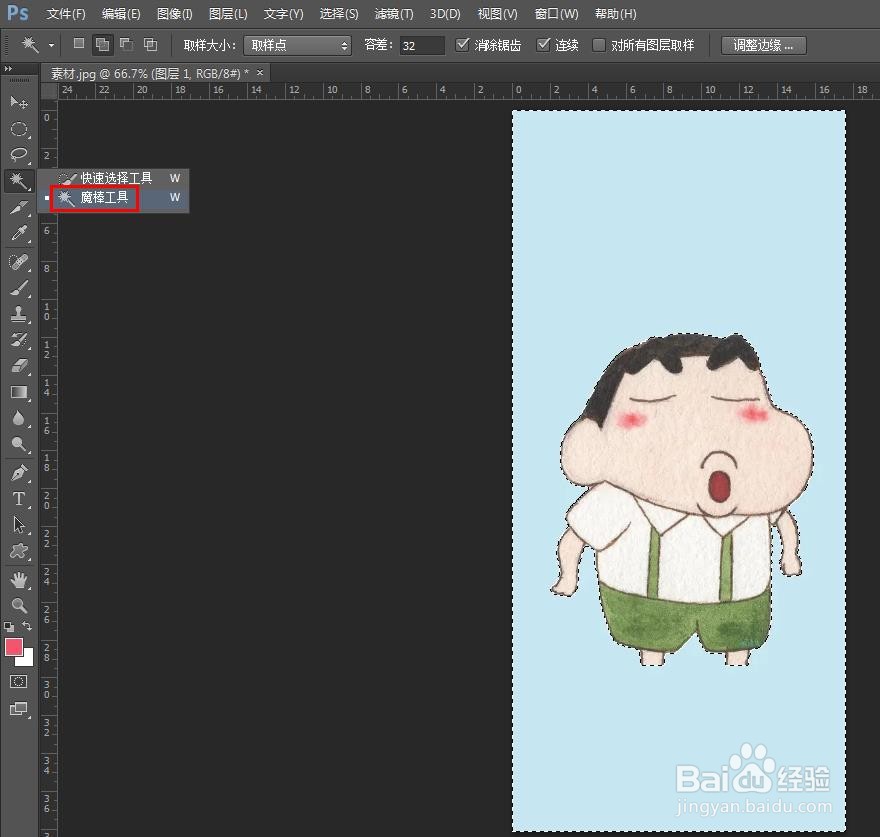Open the 帮助(H) menu

point(616,13)
